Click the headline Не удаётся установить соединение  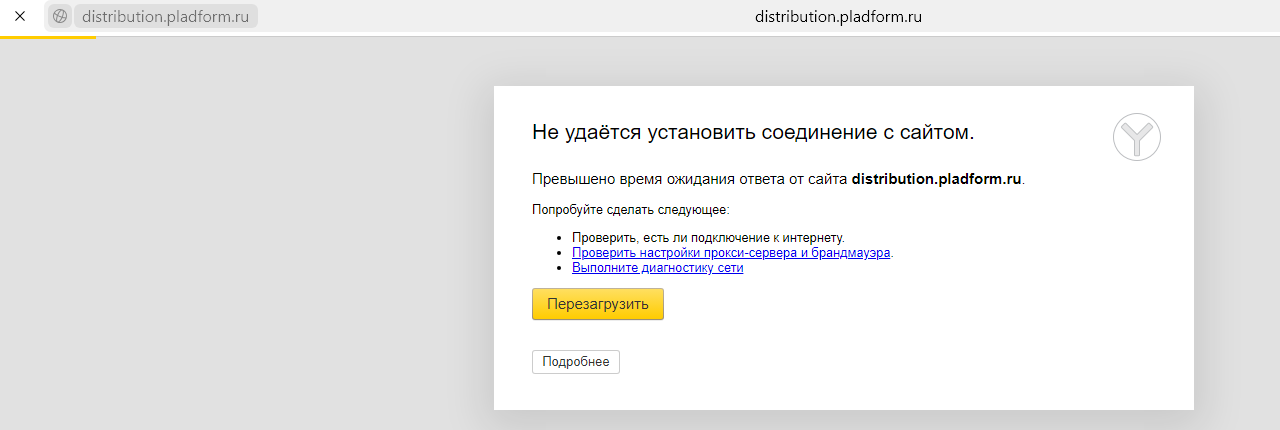pyautogui.click(x=752, y=132)
